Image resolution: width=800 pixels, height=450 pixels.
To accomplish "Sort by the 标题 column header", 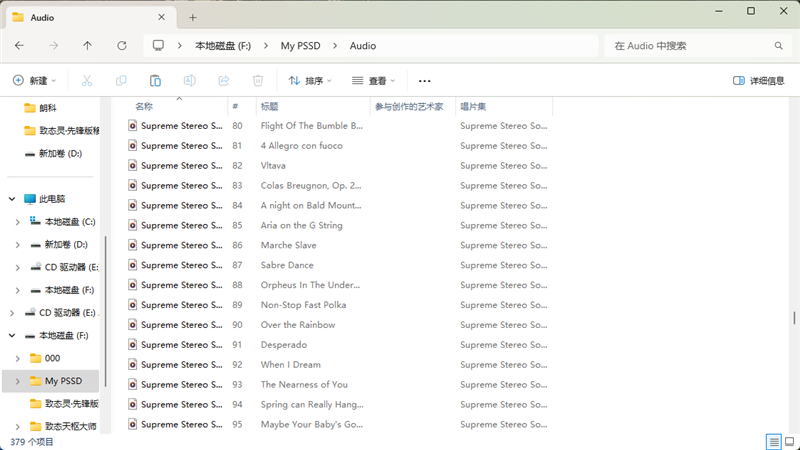I will coord(270,106).
